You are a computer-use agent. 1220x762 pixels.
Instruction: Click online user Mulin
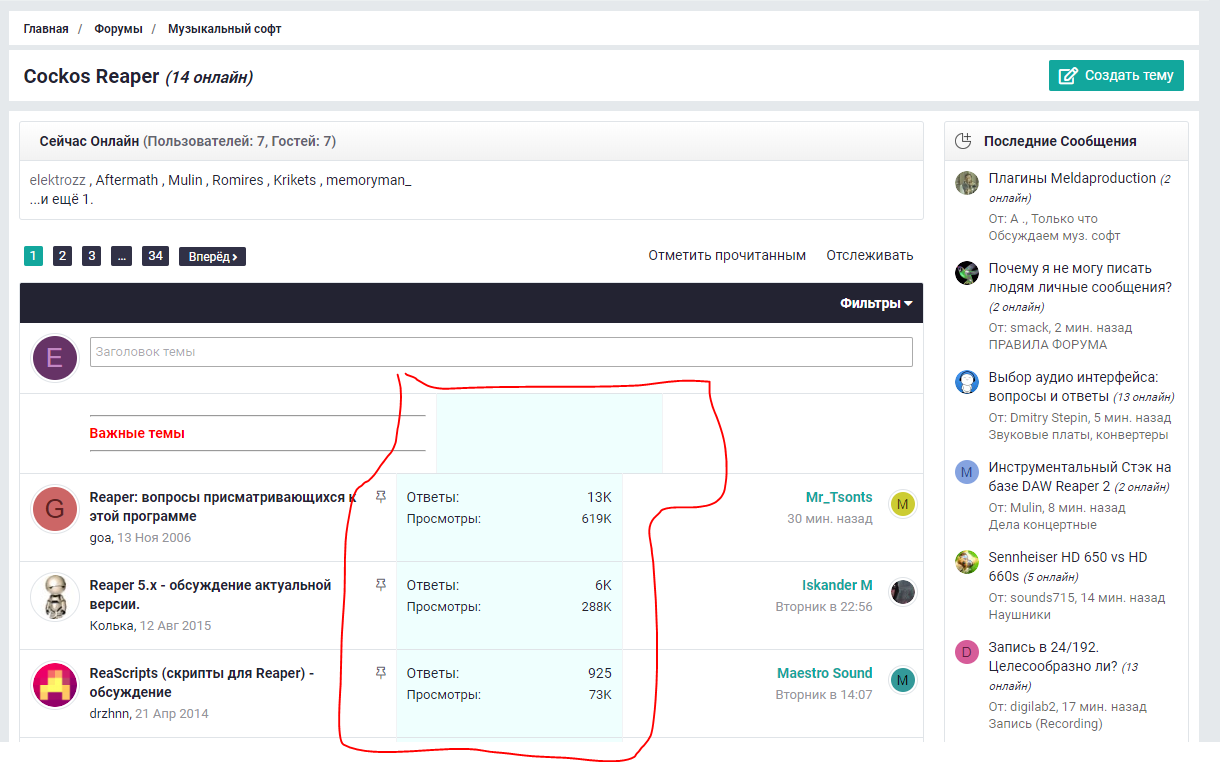(185, 180)
